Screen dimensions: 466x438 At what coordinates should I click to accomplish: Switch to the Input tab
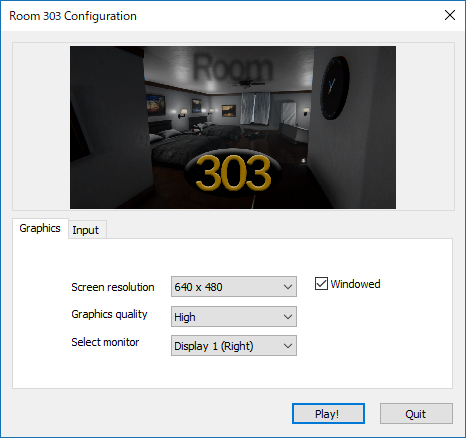click(x=87, y=230)
